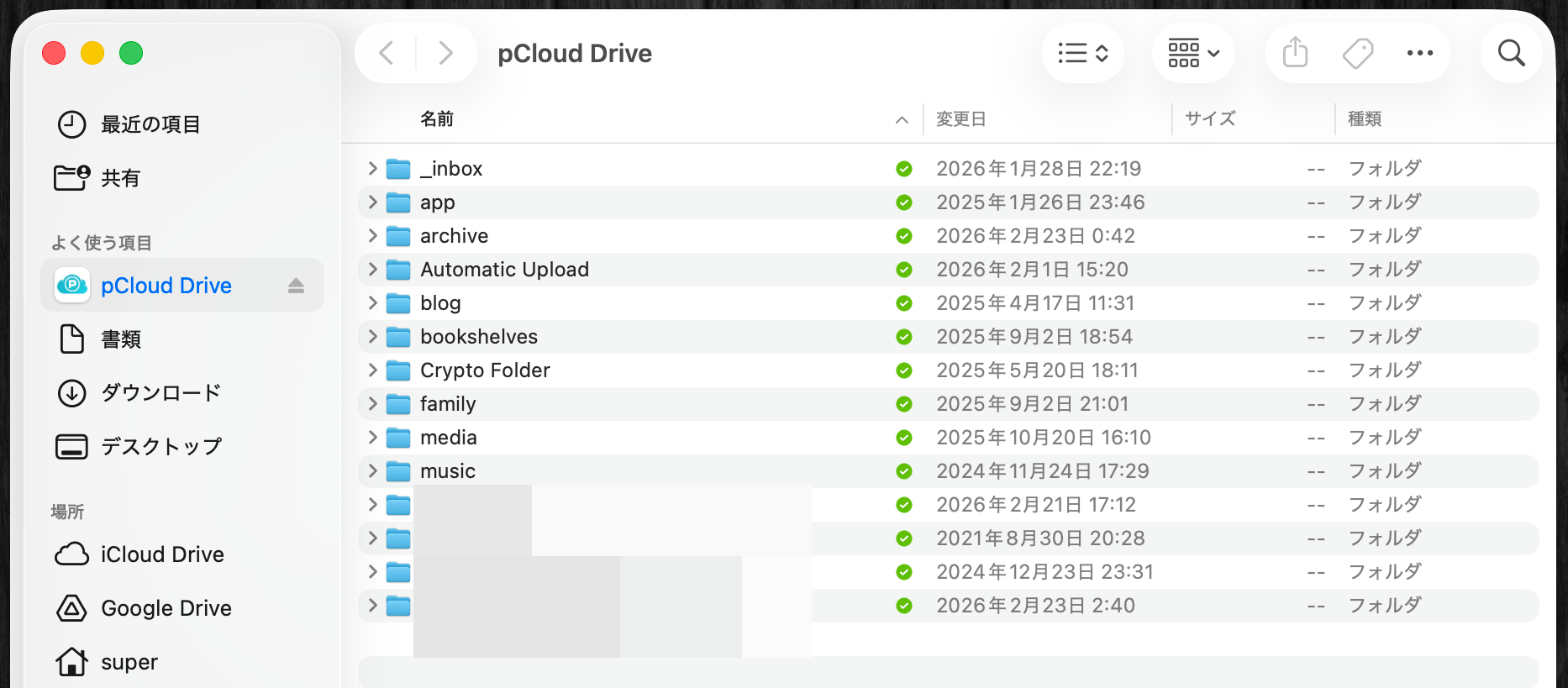
Task: Expand the family folder
Action: [x=372, y=403]
